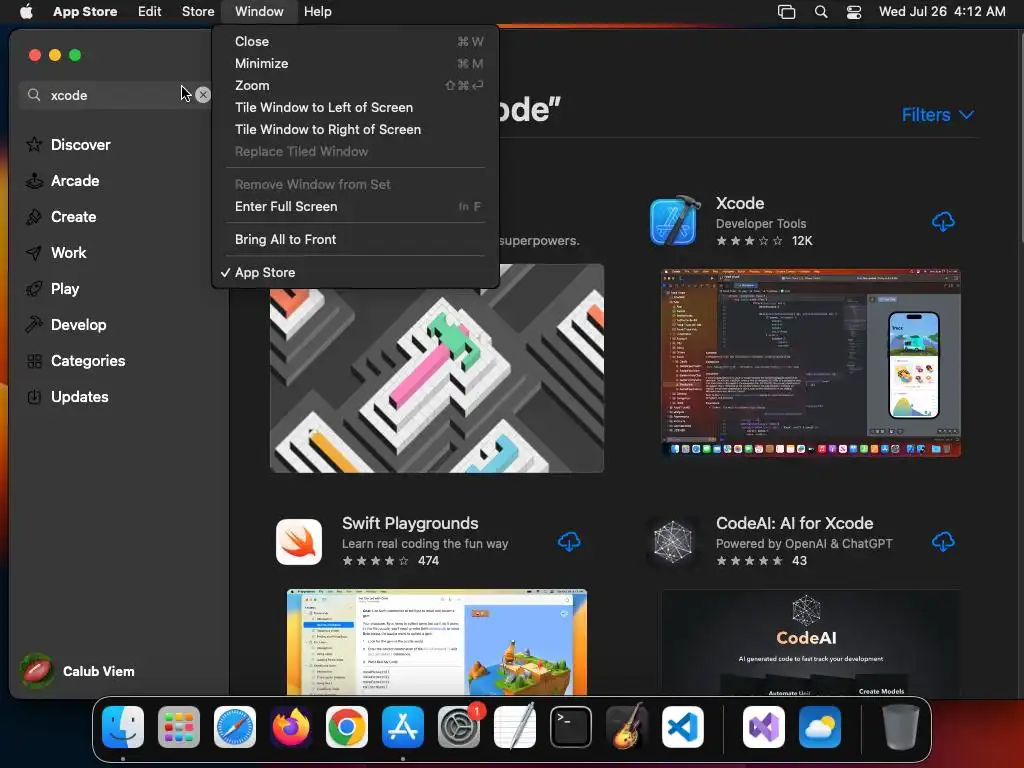The width and height of the screenshot is (1024, 768).
Task: Open Trash in the Dock
Action: [x=901, y=727]
